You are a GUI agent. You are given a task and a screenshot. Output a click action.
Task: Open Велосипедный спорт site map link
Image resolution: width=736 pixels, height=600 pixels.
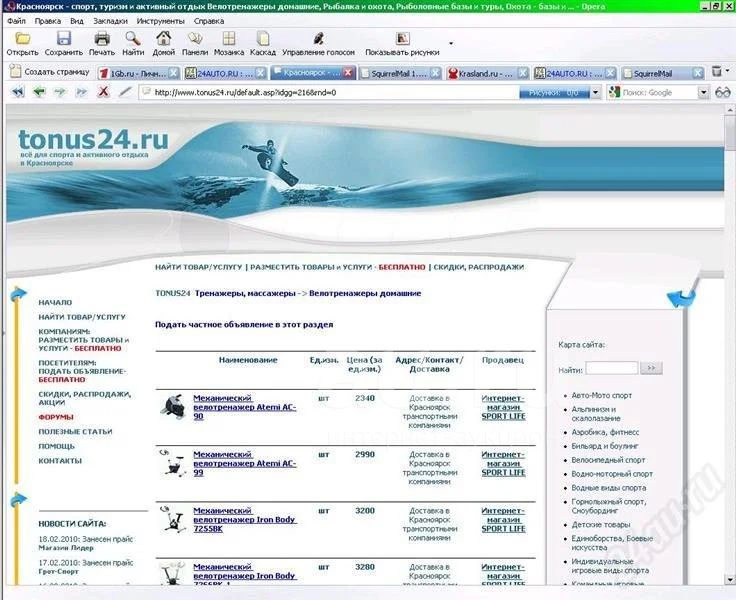tap(608, 460)
